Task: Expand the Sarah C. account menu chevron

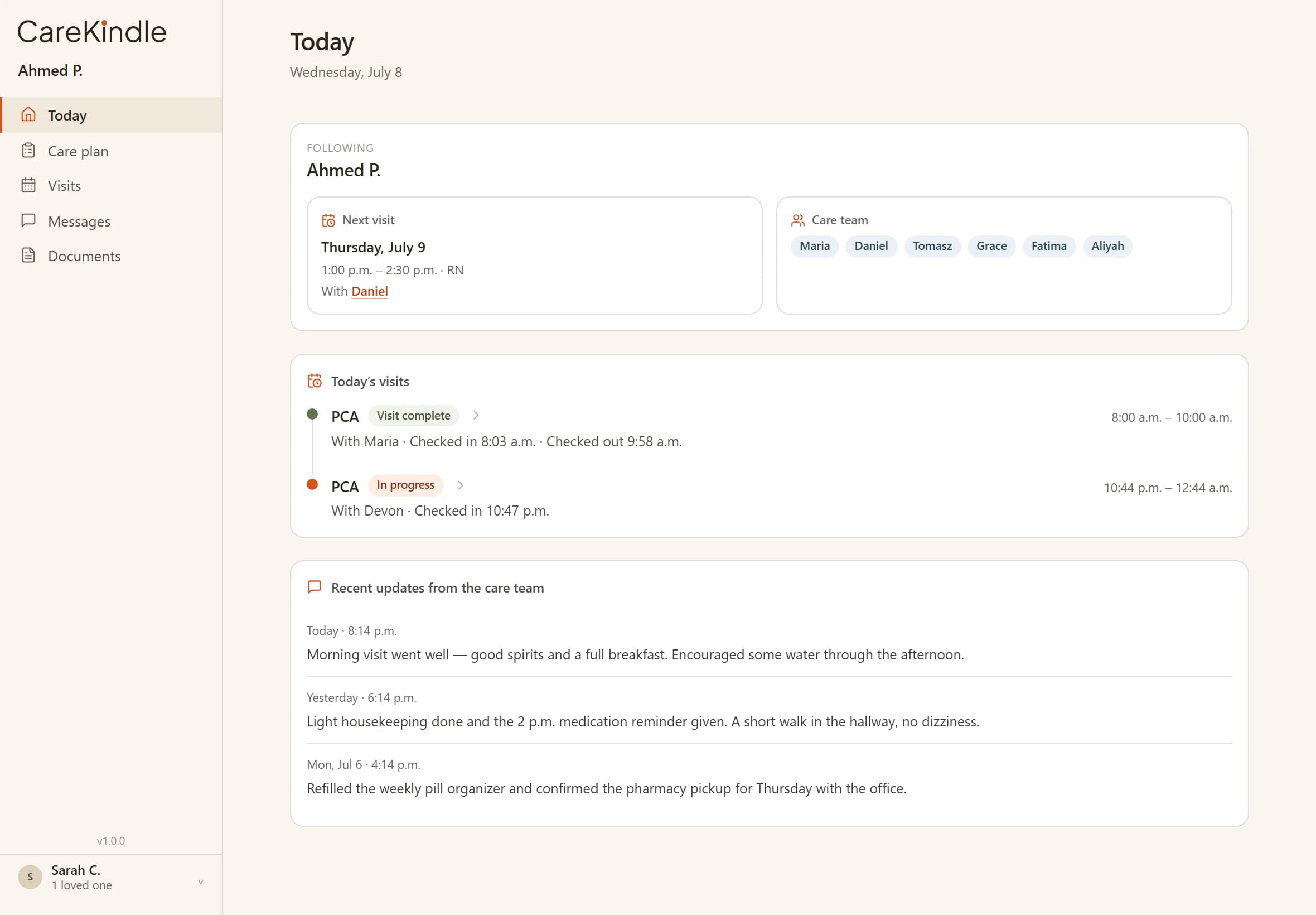Action: pyautogui.click(x=201, y=882)
